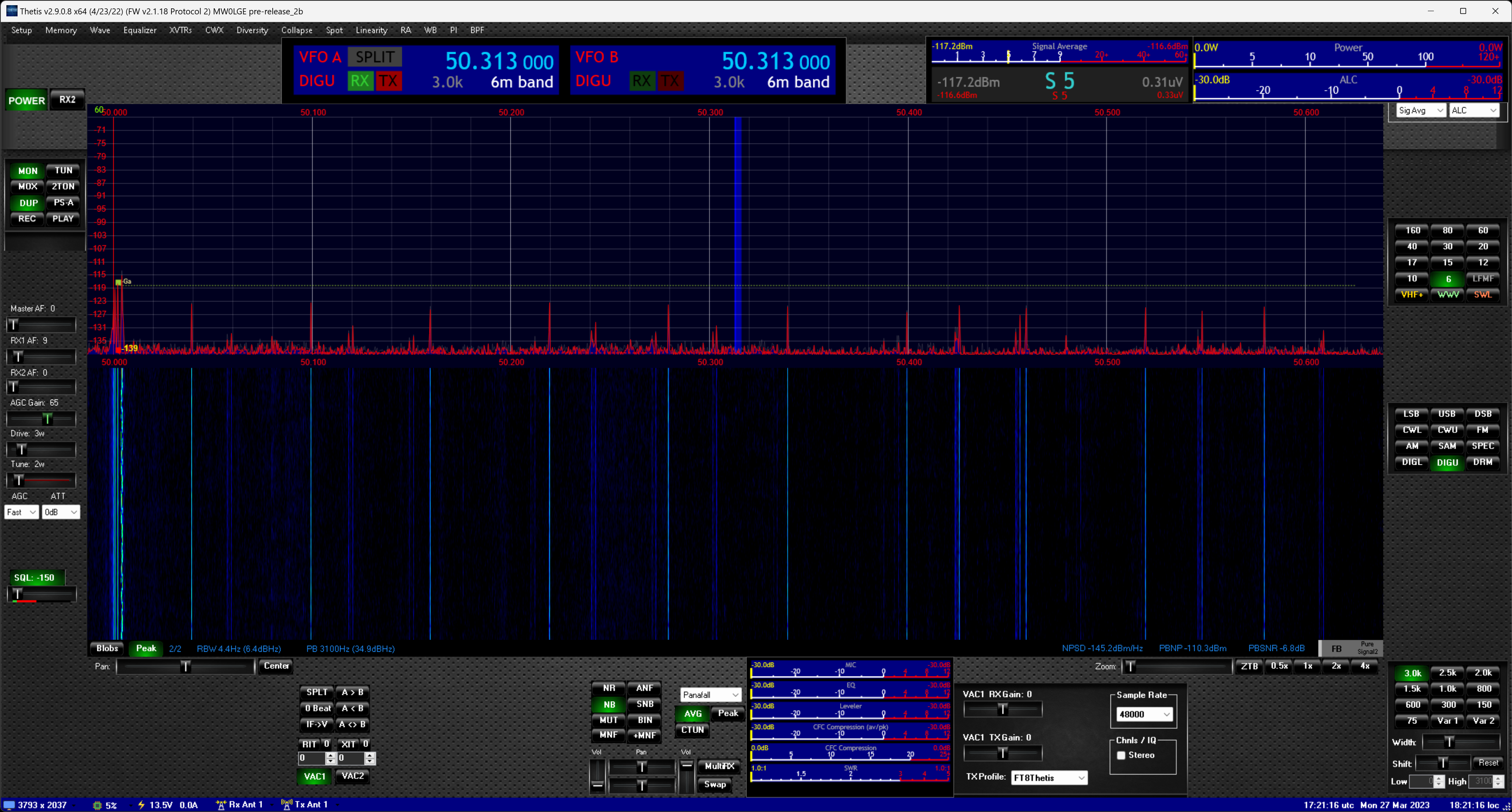
Task: Open the AGC dropdown set to Fast
Action: coord(21,511)
